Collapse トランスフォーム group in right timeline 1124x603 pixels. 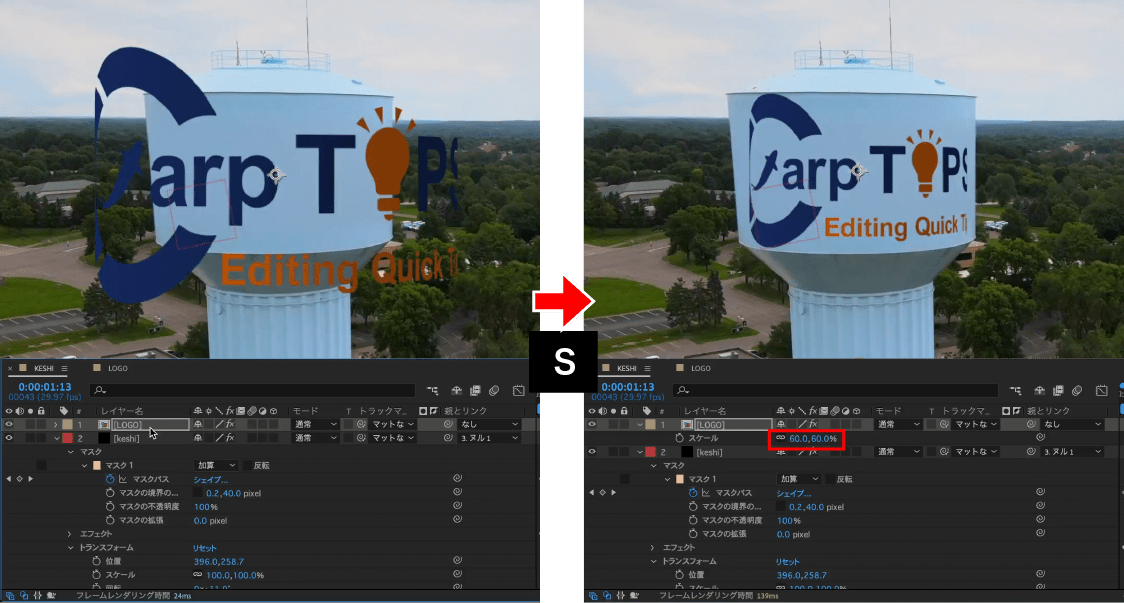tap(653, 561)
